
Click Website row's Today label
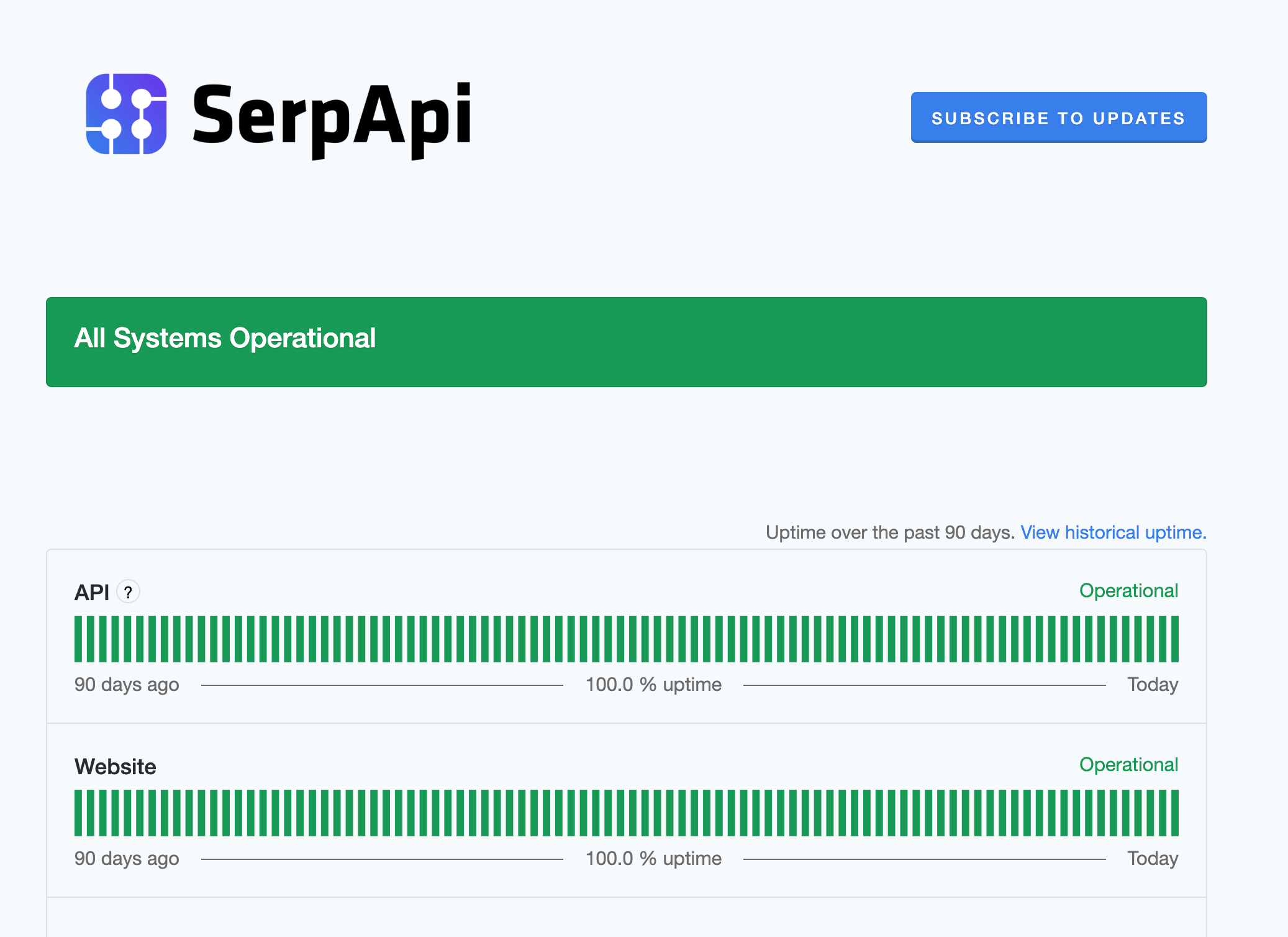(x=1152, y=859)
